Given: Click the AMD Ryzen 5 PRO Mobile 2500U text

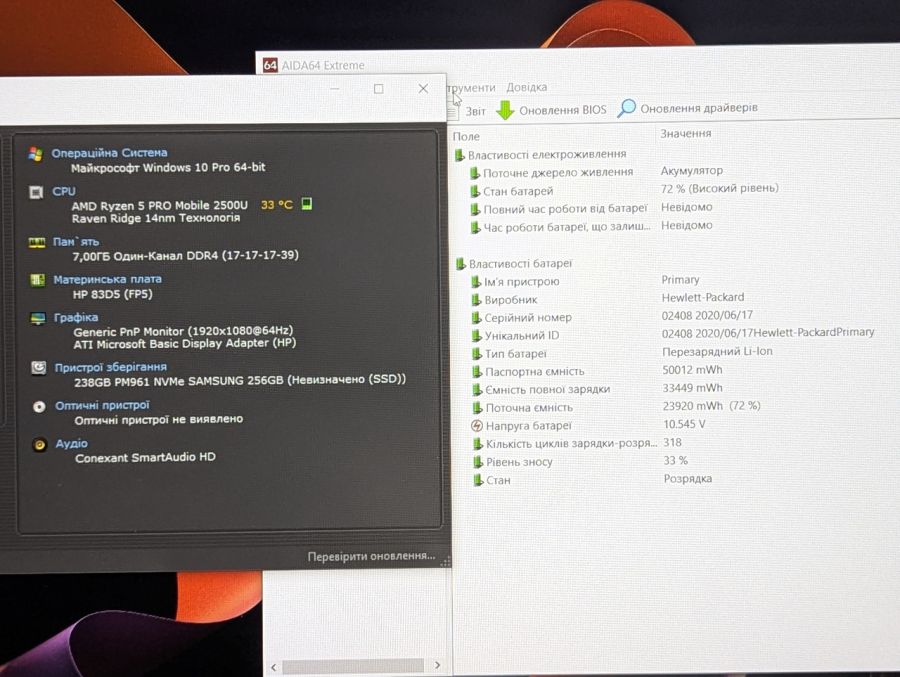Looking at the screenshot, I should 160,206.
